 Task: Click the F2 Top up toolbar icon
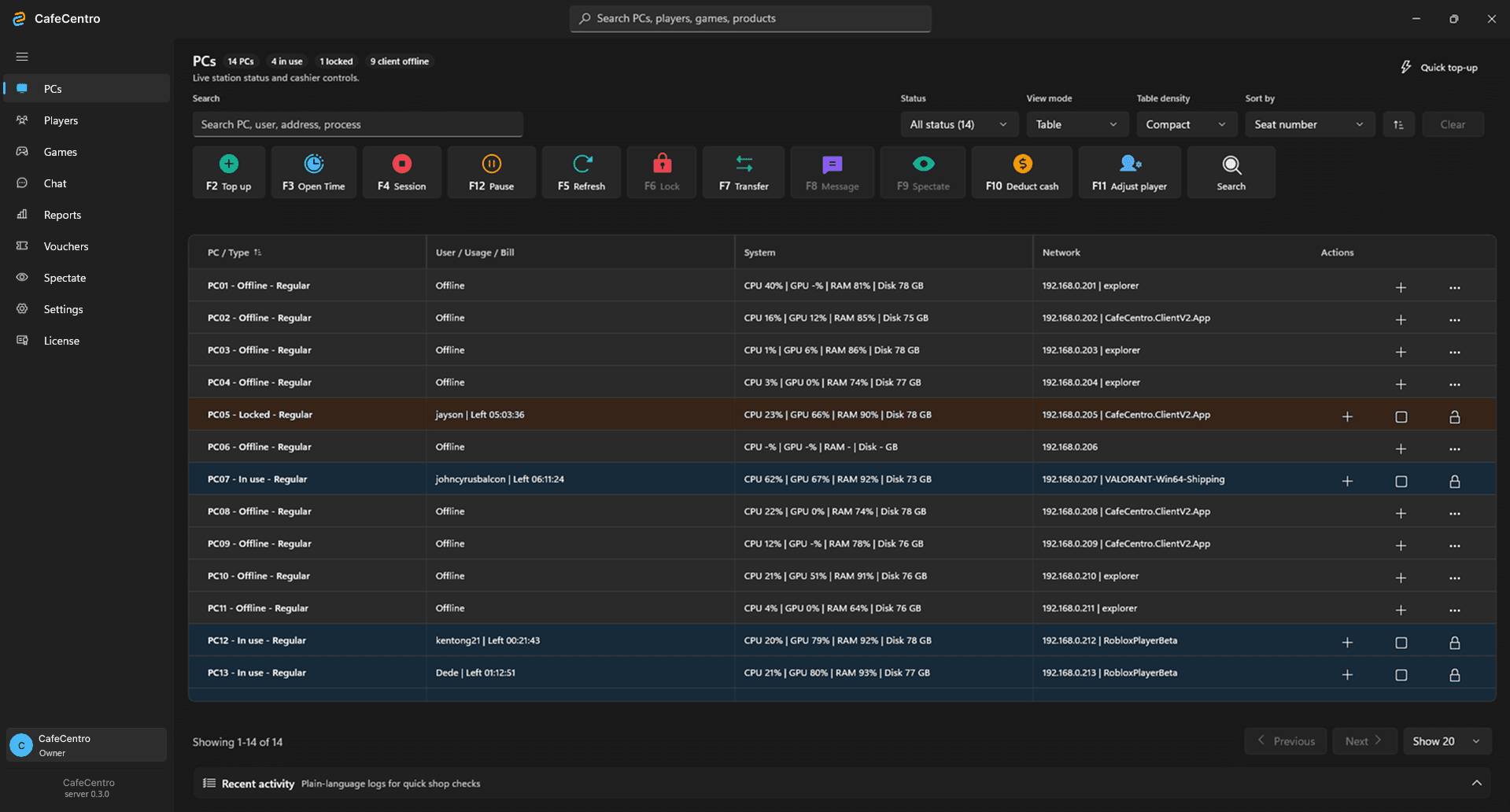pyautogui.click(x=229, y=164)
